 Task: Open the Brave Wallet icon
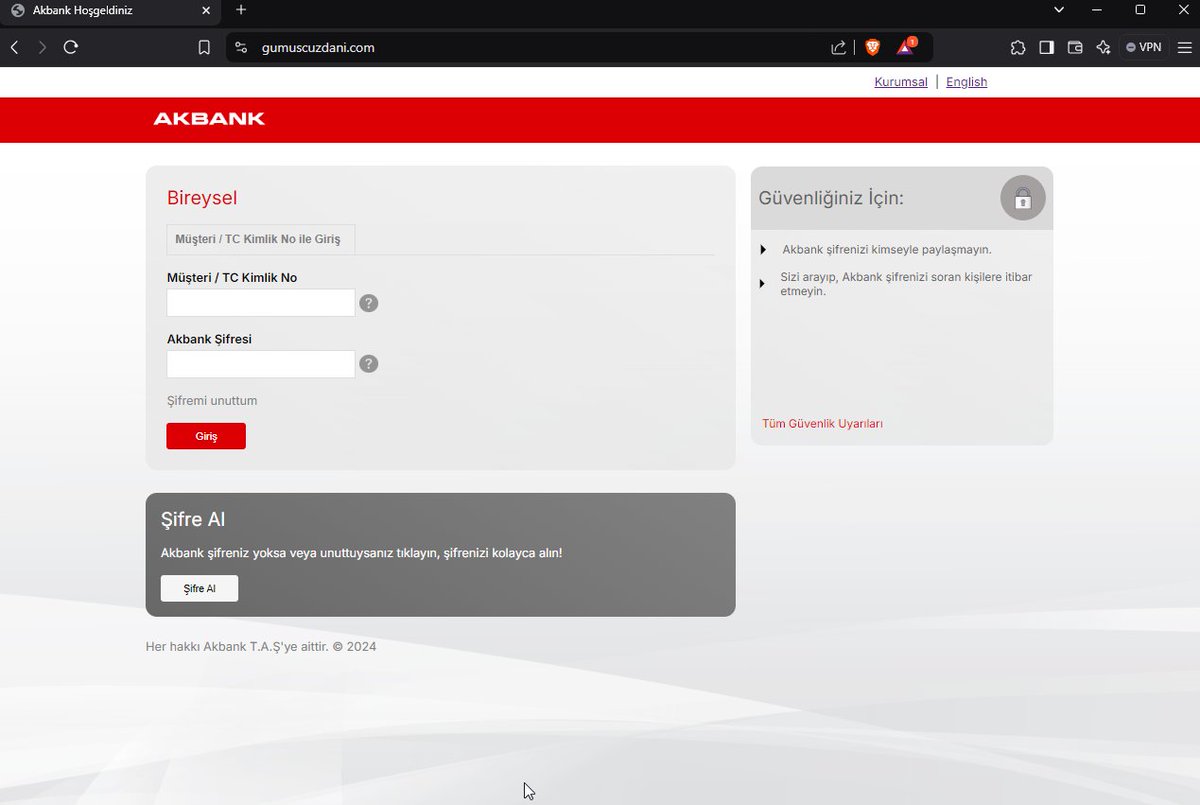(1075, 47)
